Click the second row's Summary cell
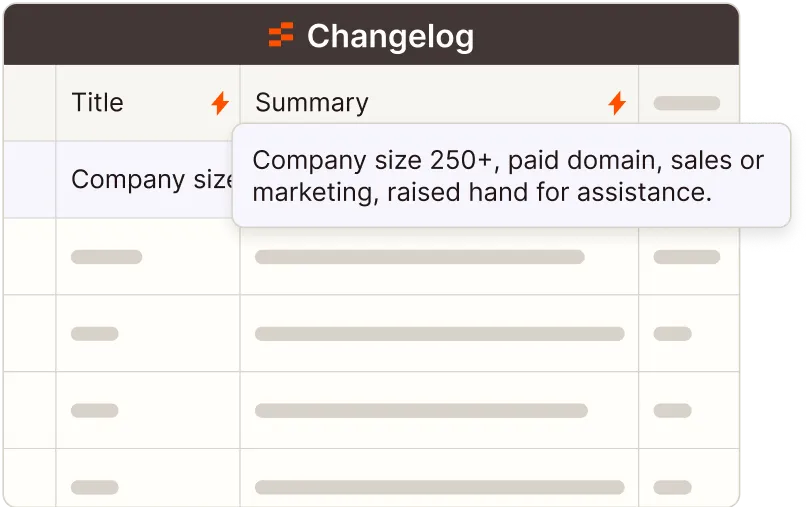806x507 pixels. (438, 257)
